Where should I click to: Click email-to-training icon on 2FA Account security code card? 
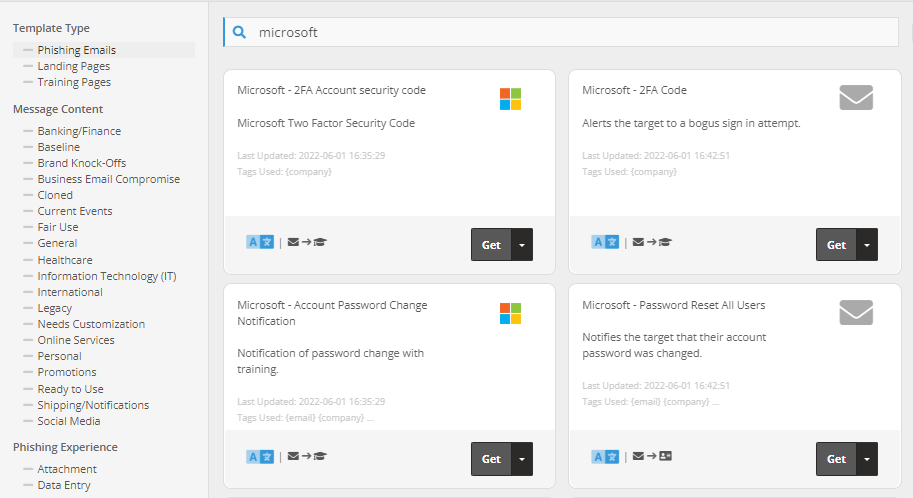[307, 242]
